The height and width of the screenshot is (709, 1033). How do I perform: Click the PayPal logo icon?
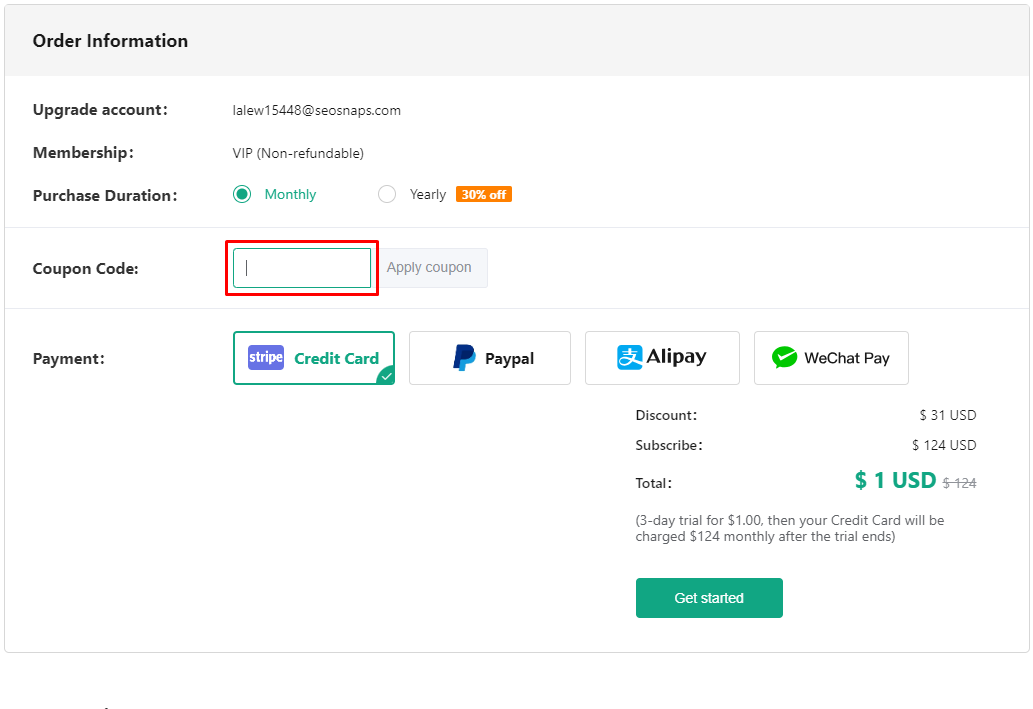[x=464, y=358]
